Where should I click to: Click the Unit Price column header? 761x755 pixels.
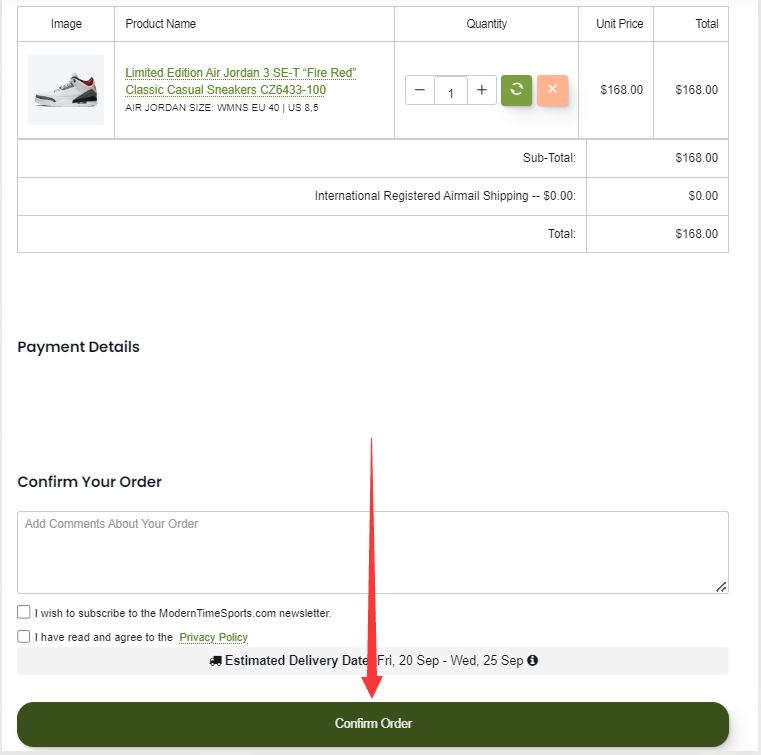pos(619,24)
